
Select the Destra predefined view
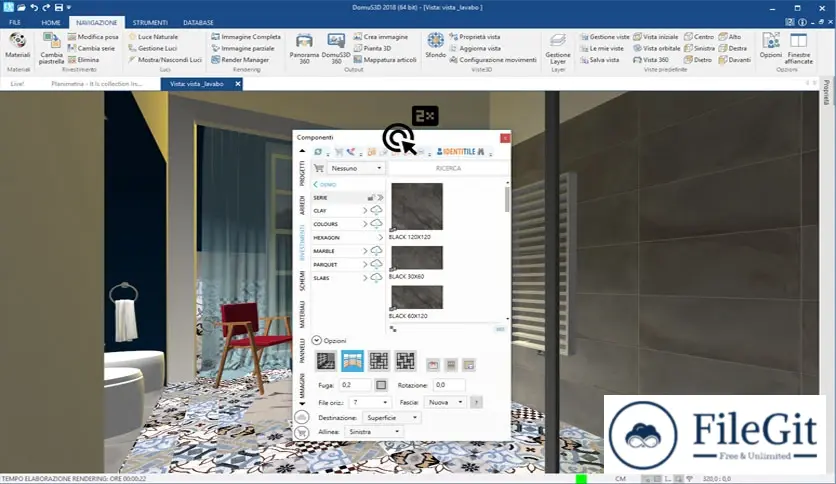(x=733, y=48)
